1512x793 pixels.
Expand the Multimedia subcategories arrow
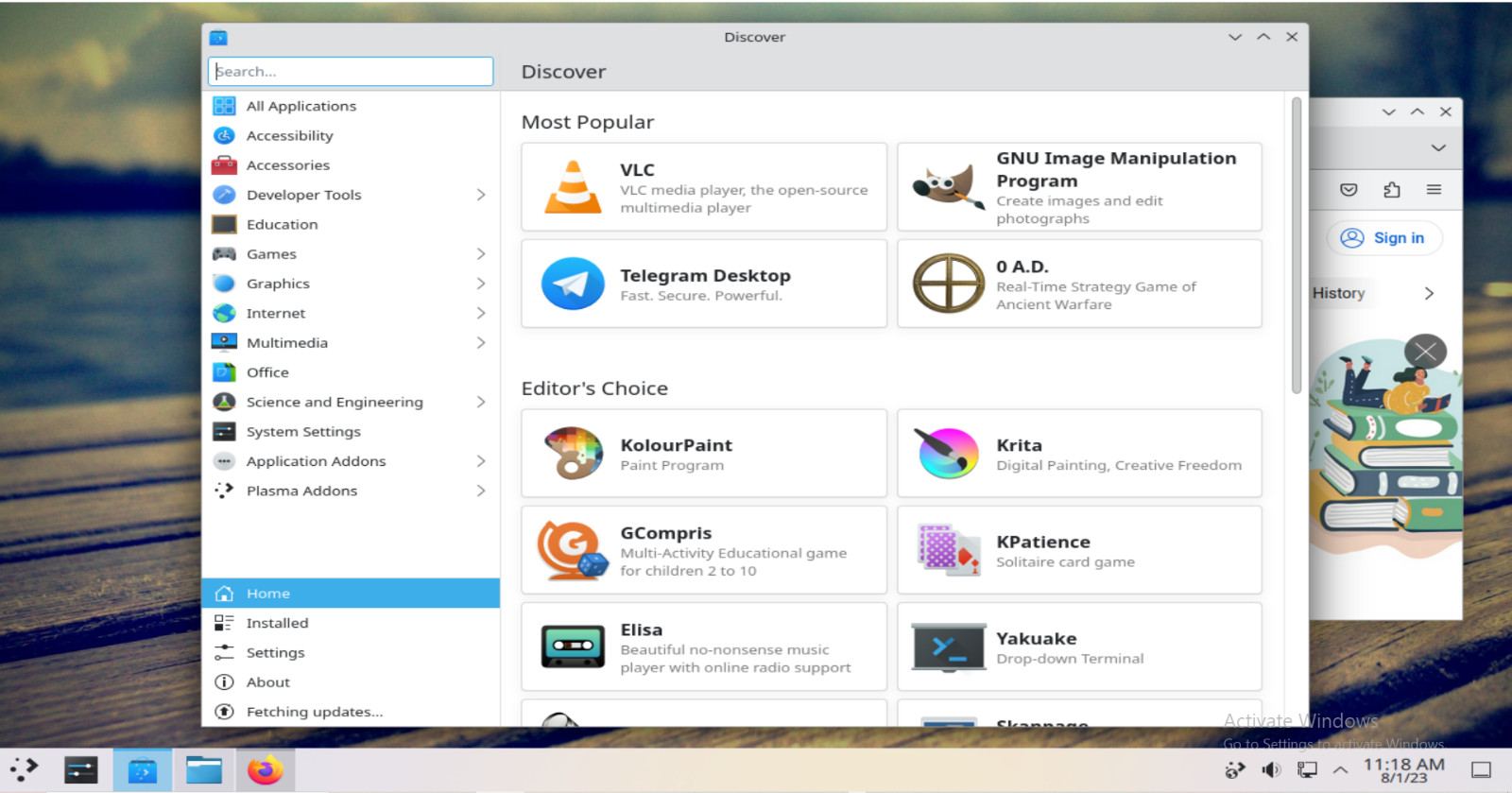coord(481,342)
